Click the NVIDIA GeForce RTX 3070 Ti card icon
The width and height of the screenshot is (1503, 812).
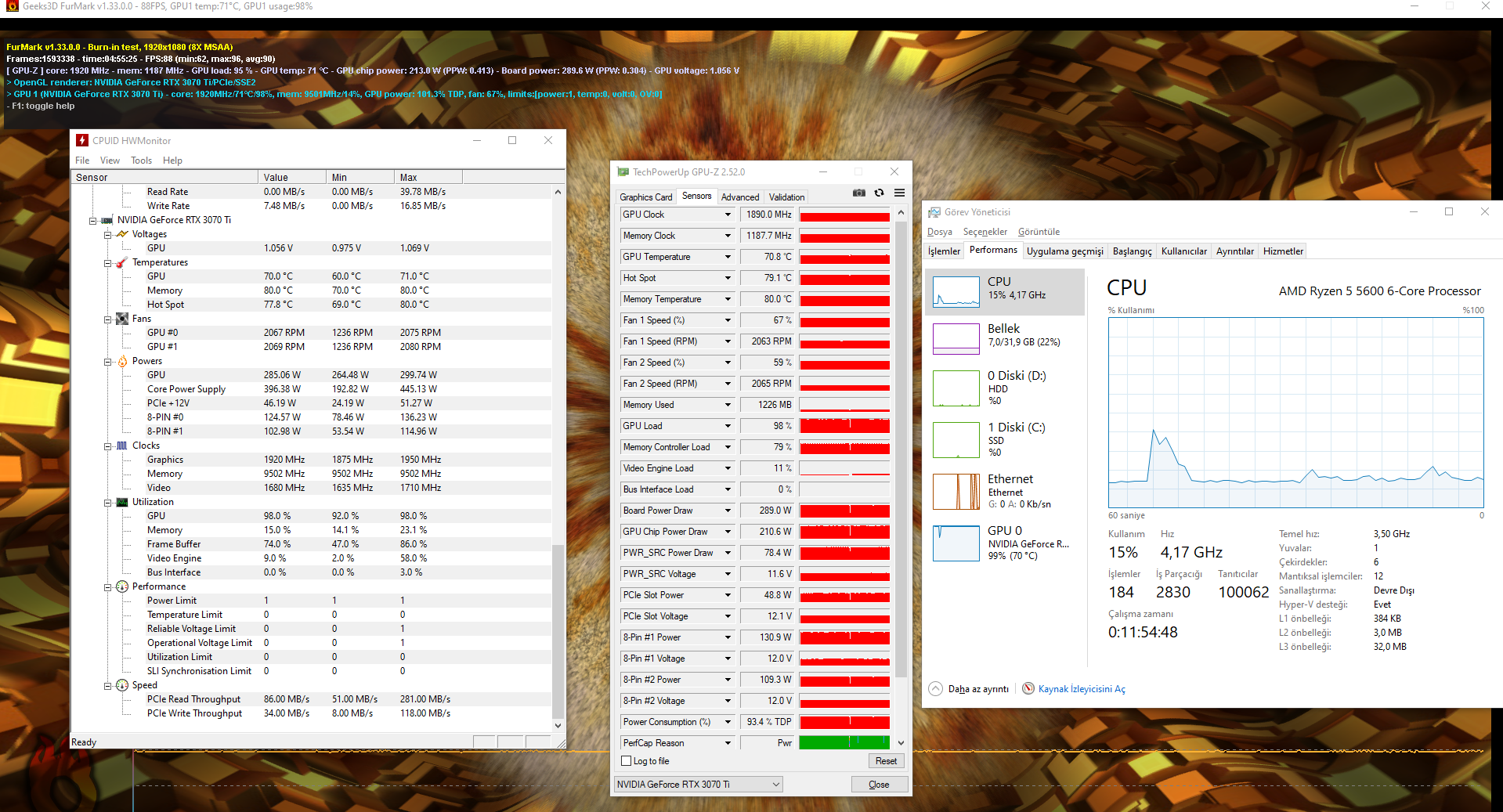pyautogui.click(x=107, y=220)
